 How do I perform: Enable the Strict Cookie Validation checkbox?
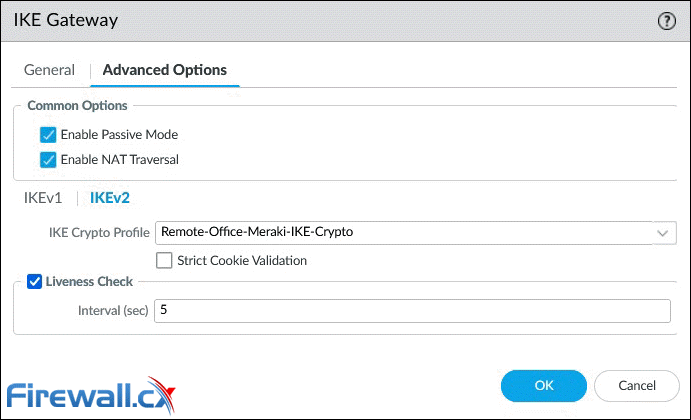[x=164, y=260]
